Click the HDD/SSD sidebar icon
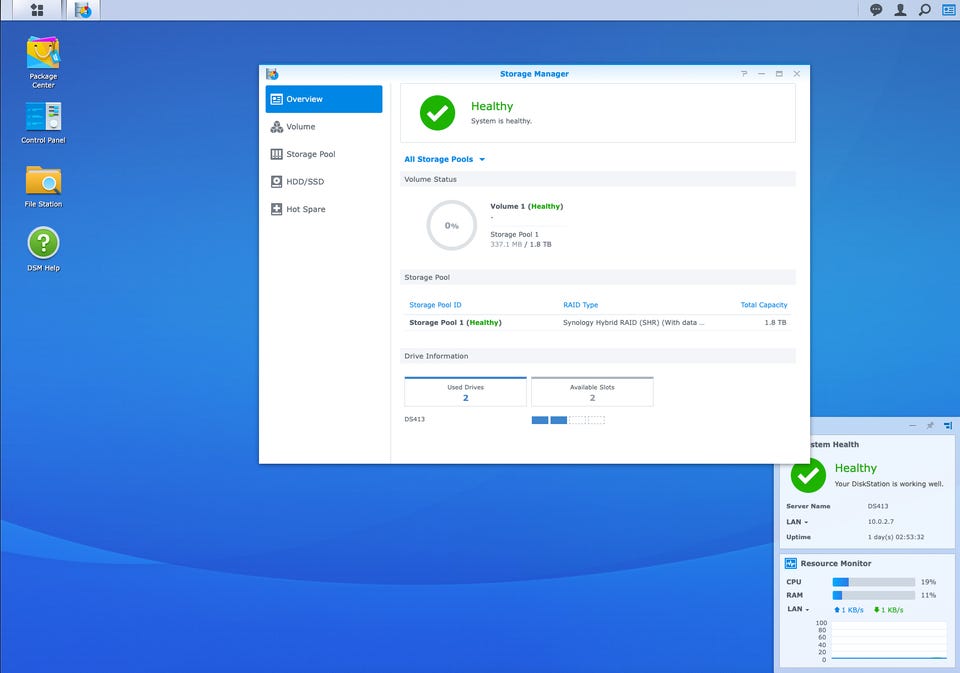This screenshot has height=673, width=960. [x=277, y=182]
